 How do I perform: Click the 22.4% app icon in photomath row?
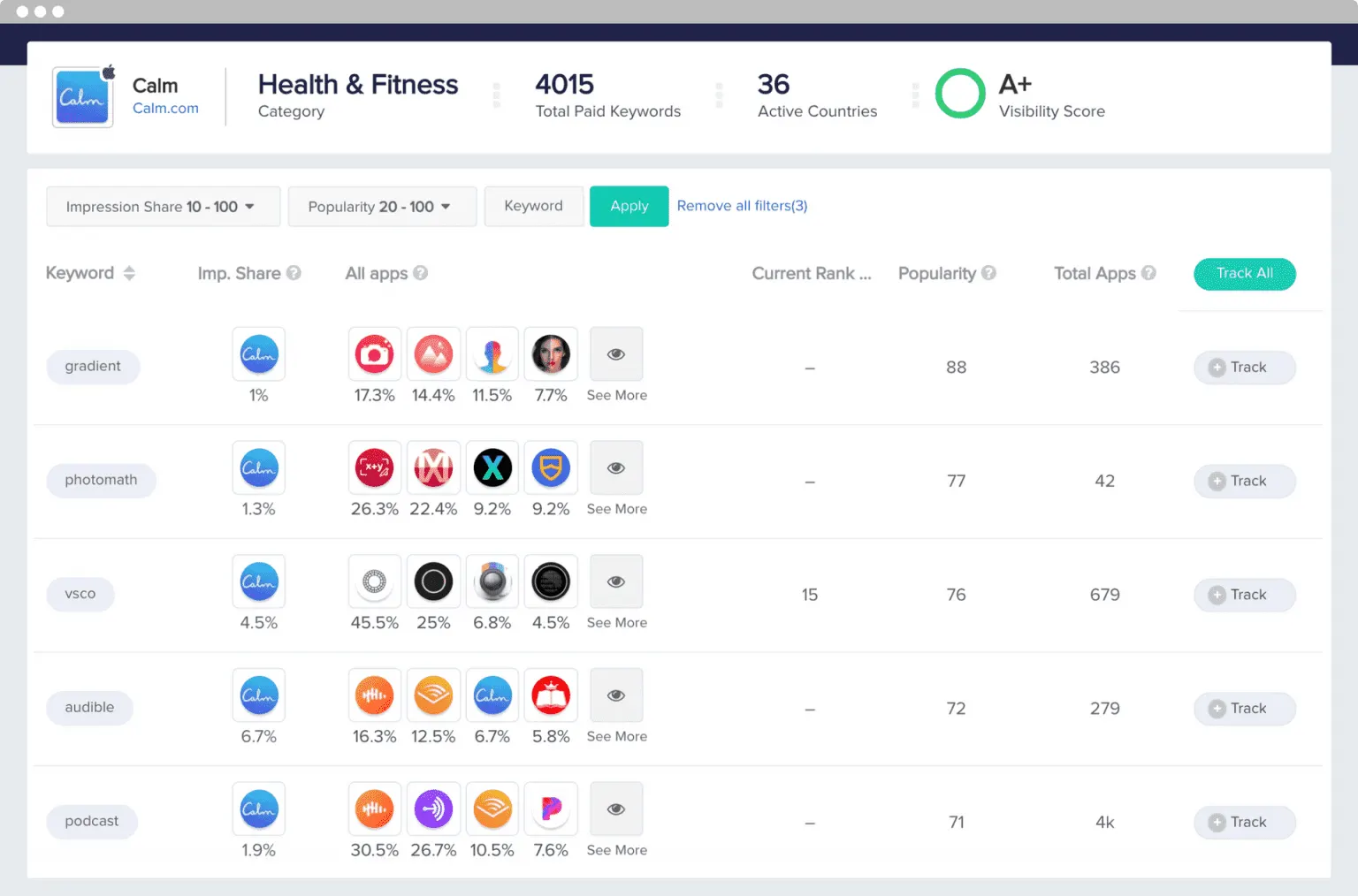click(x=433, y=468)
